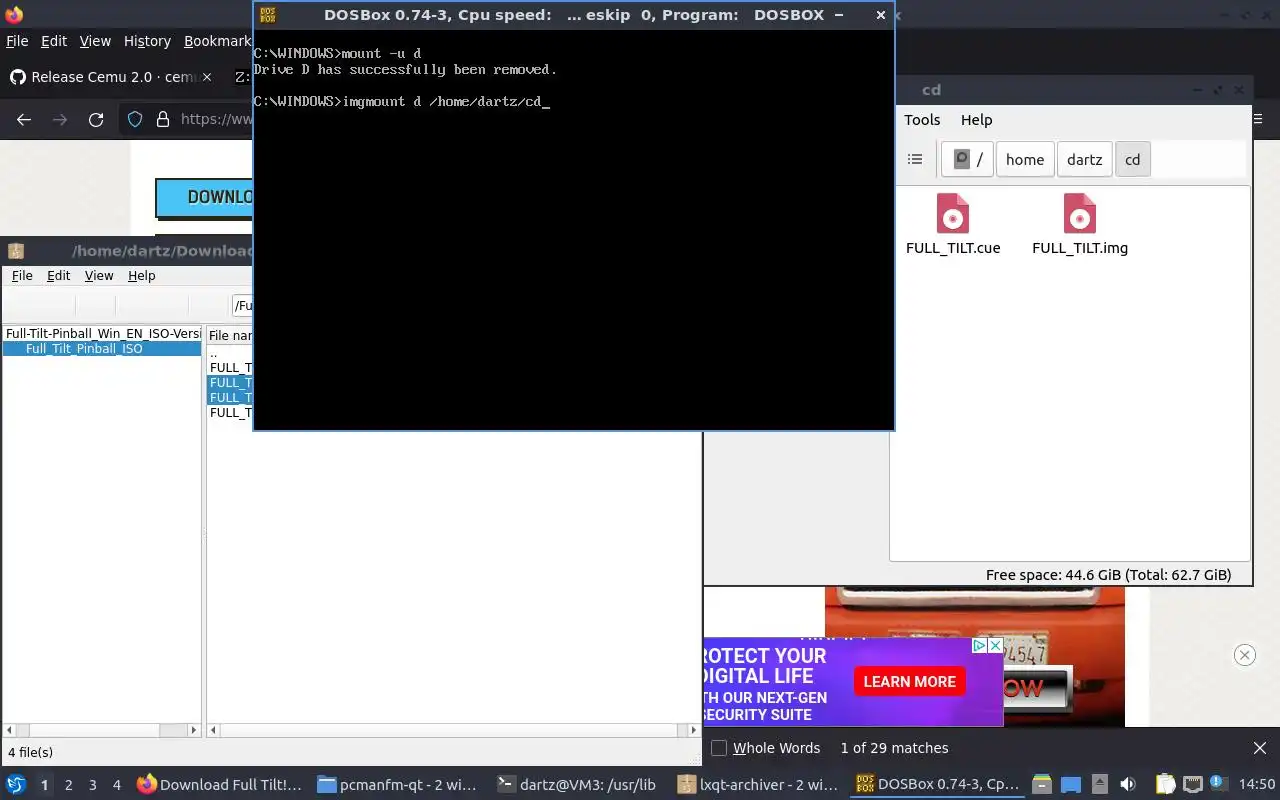Click the 'cd' path bar button

tap(1133, 159)
